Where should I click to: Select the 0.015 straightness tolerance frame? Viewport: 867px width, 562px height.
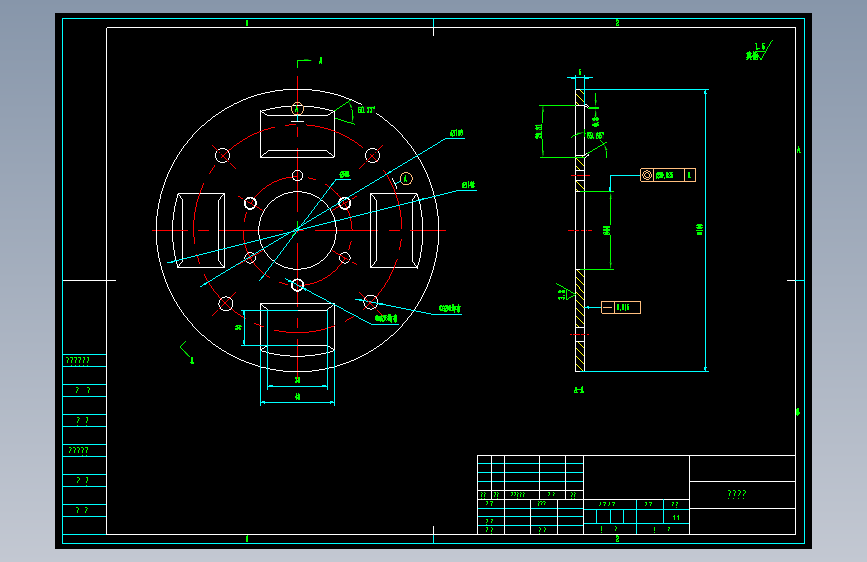[x=621, y=308]
